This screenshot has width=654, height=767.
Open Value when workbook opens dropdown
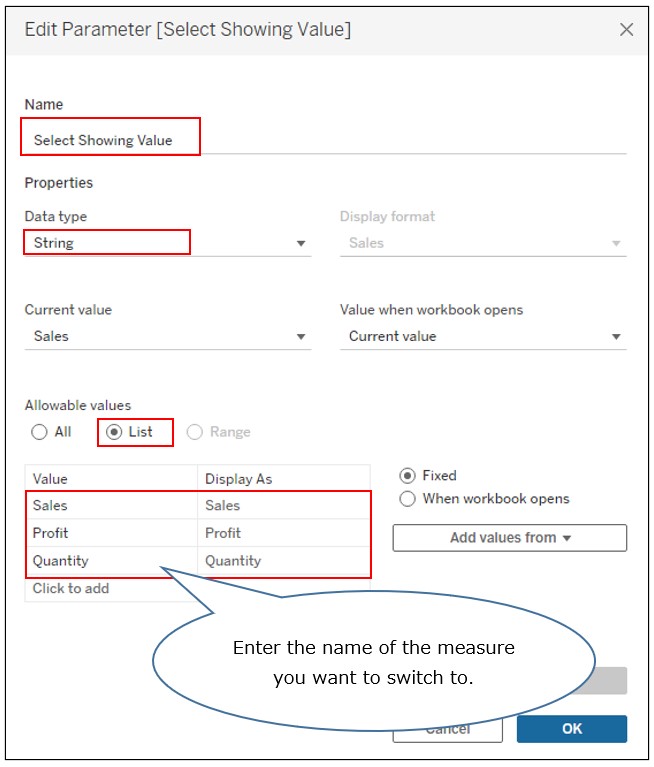coord(483,337)
